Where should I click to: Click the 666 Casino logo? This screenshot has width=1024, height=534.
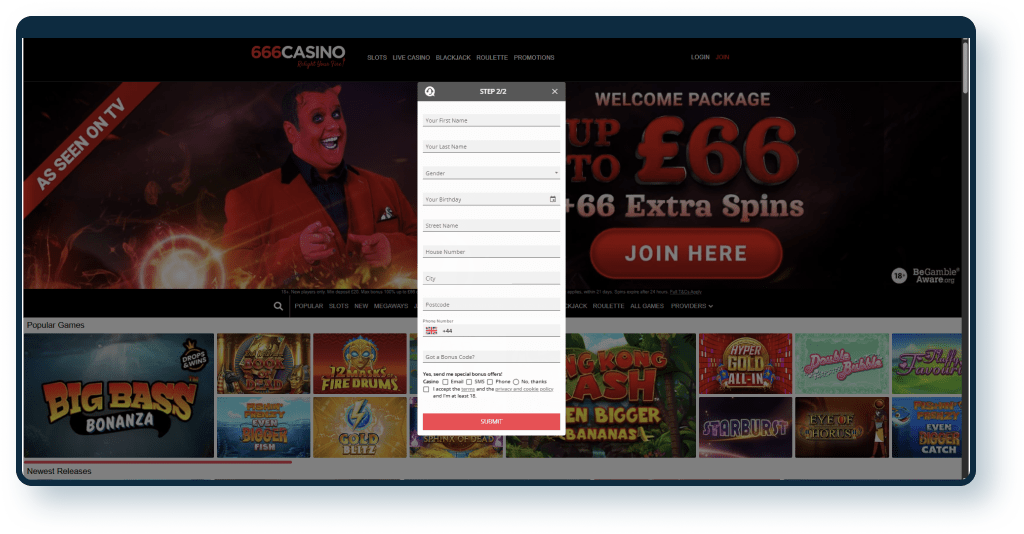(298, 56)
